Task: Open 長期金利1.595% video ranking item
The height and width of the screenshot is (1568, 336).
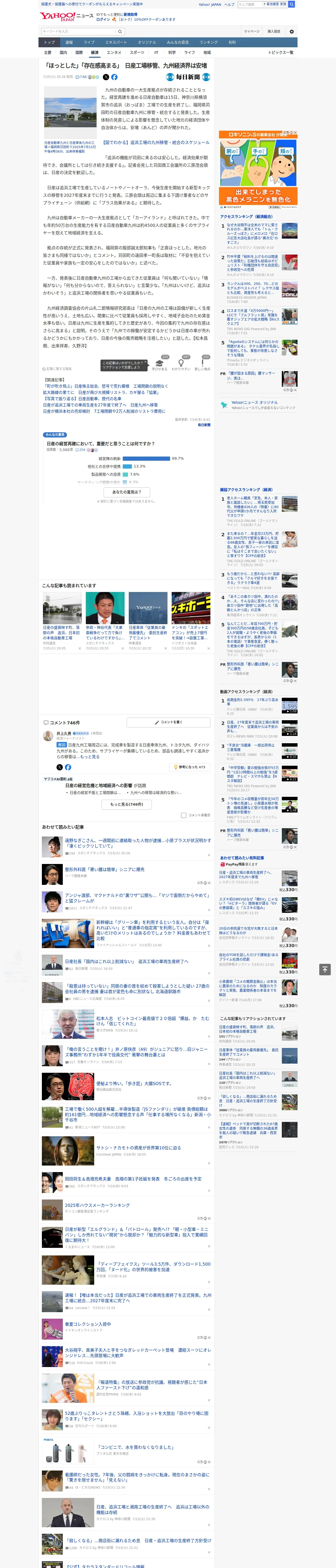Action: pyautogui.click(x=253, y=702)
